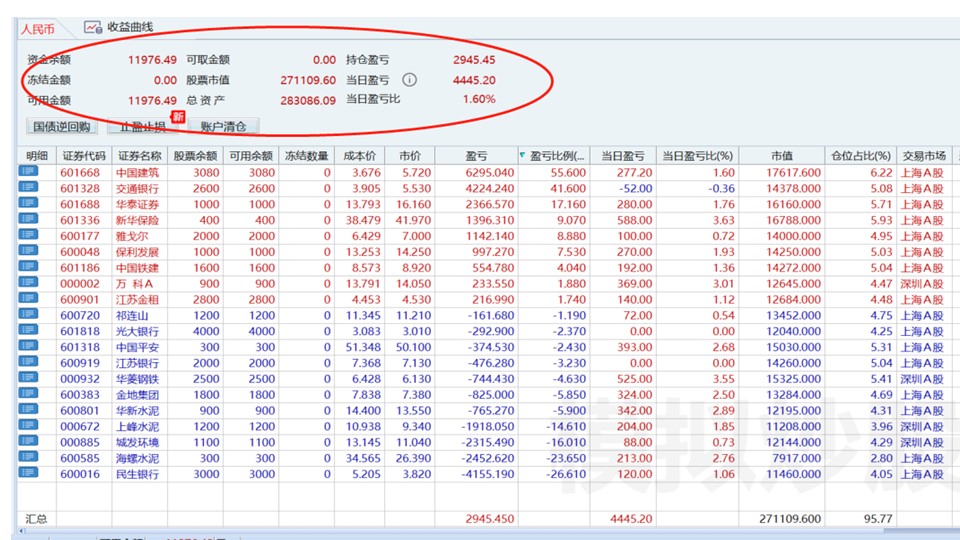Click profit value 6295.040
960x540 pixels.
tap(490, 173)
